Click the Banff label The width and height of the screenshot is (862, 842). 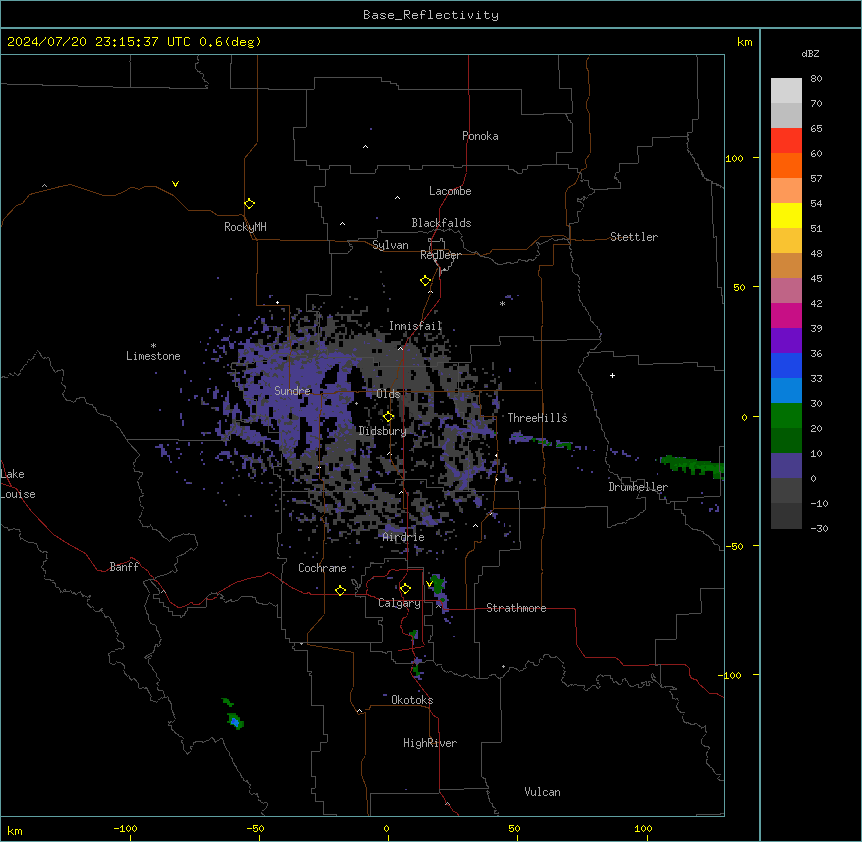click(124, 567)
